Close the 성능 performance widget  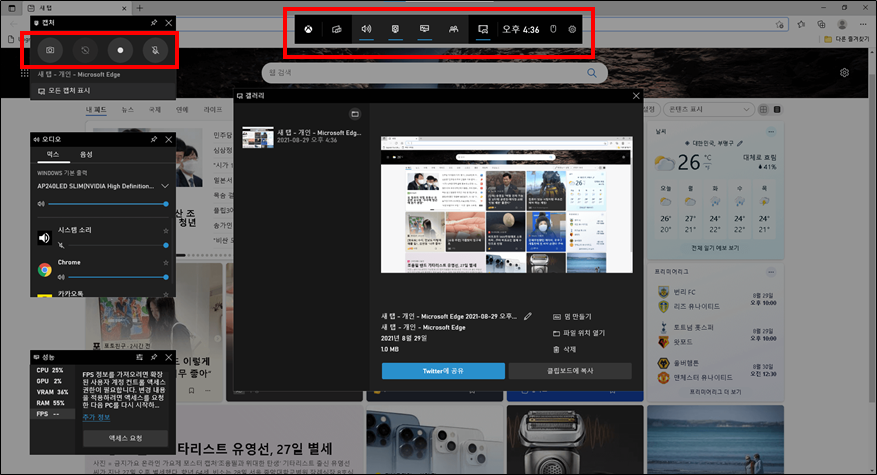coord(168,357)
